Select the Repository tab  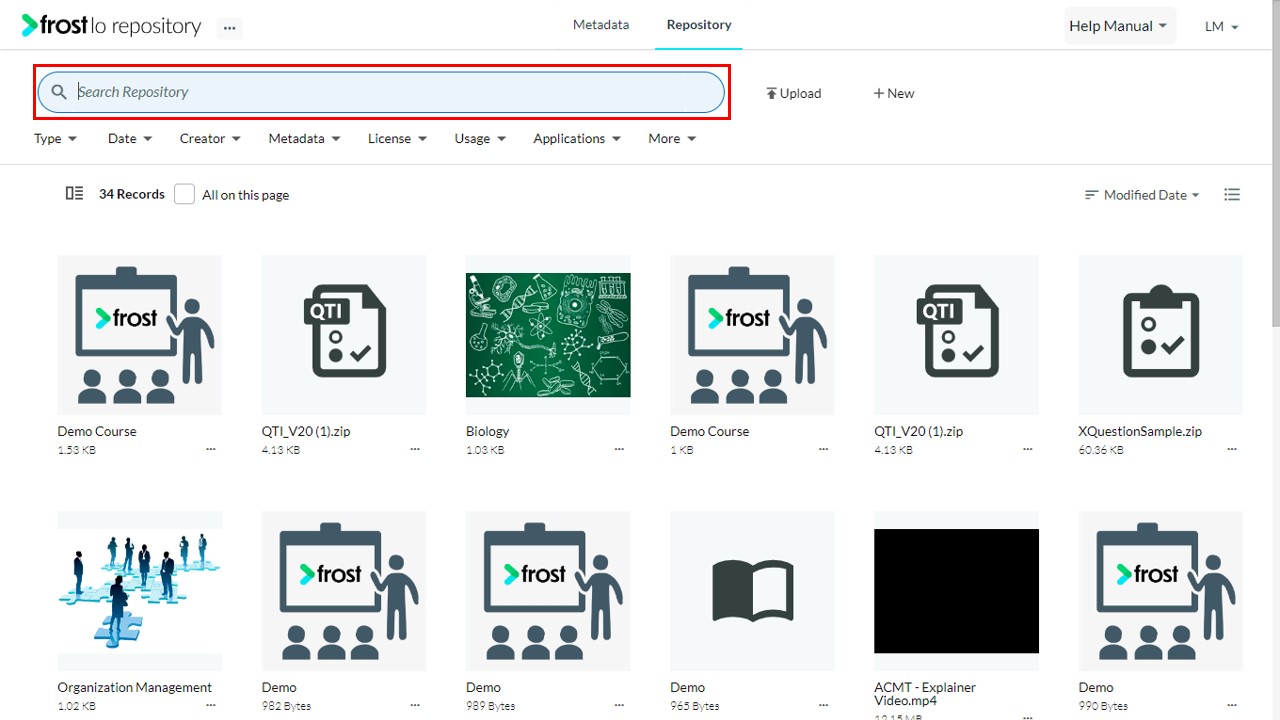(699, 25)
